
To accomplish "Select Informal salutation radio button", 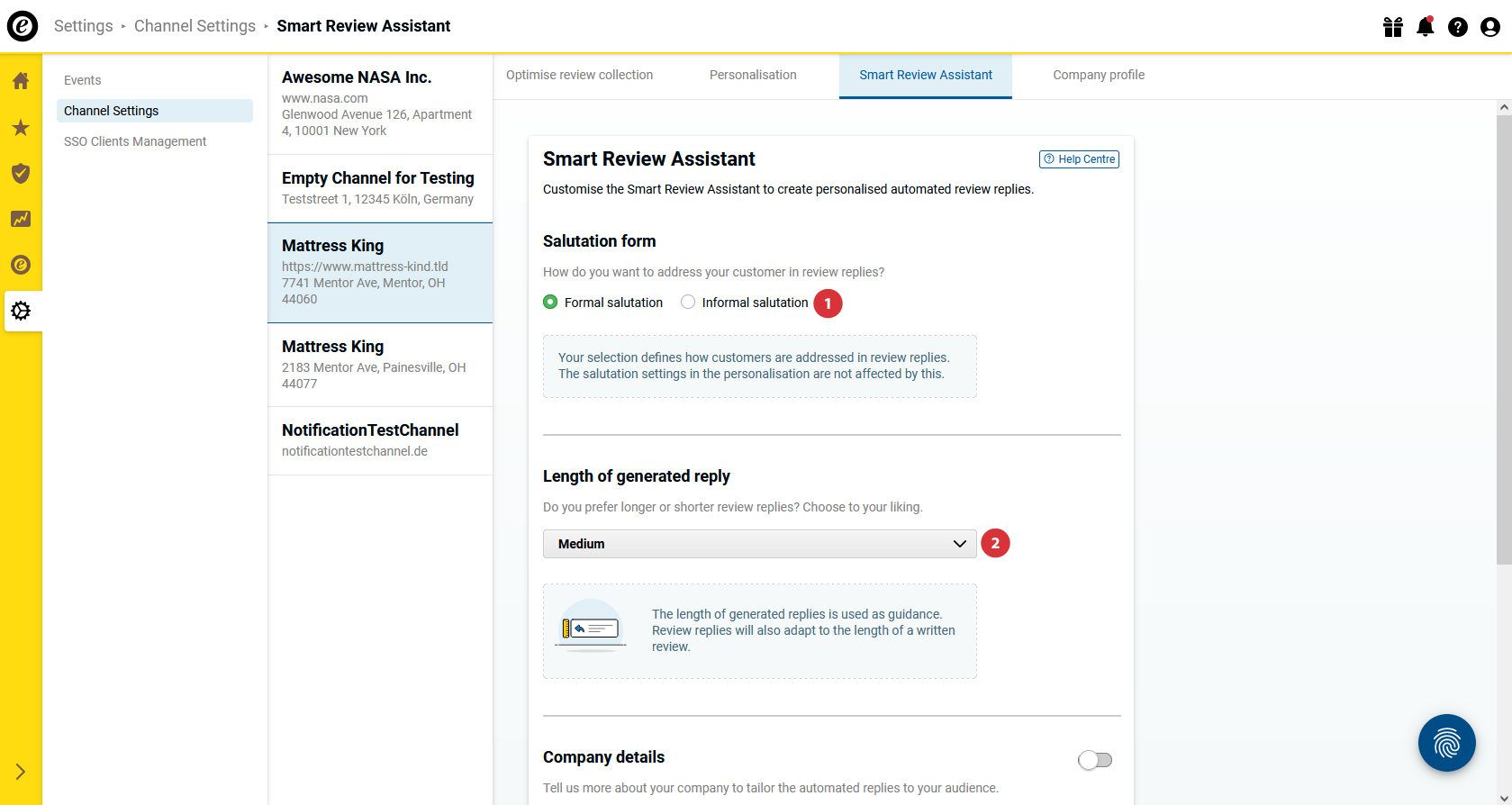I will [688, 303].
